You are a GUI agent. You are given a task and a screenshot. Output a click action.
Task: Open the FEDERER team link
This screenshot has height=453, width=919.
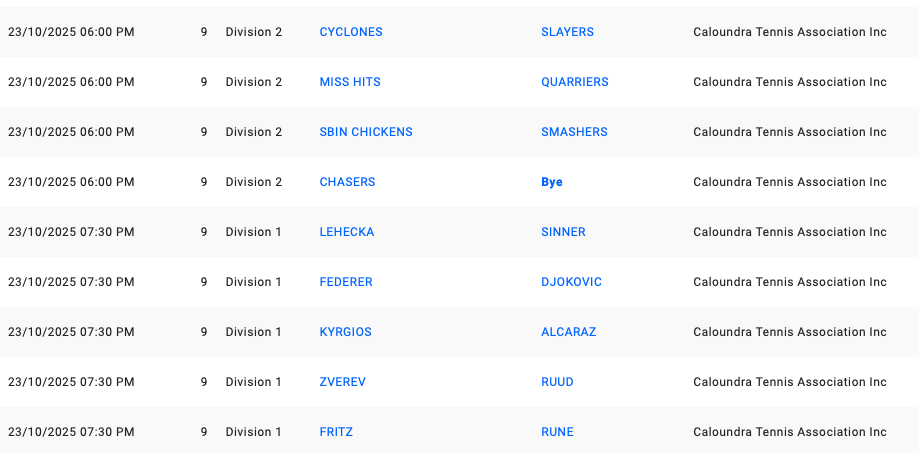[345, 282]
